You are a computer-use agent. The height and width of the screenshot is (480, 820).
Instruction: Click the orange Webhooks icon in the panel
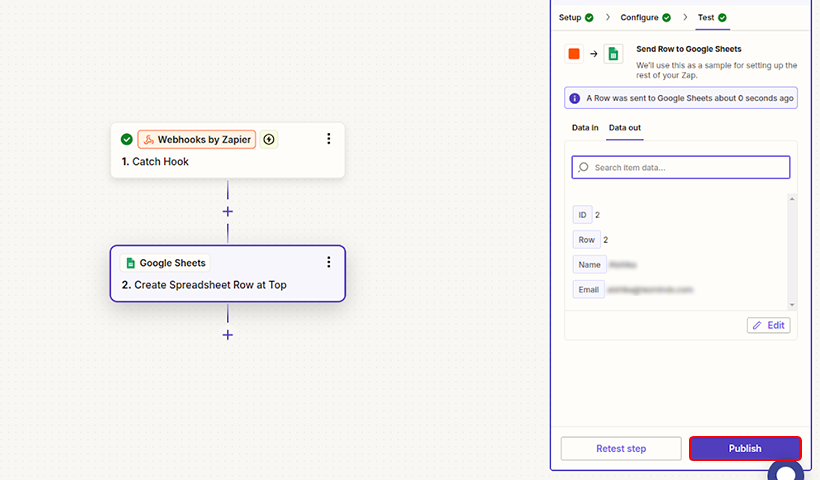(x=574, y=54)
